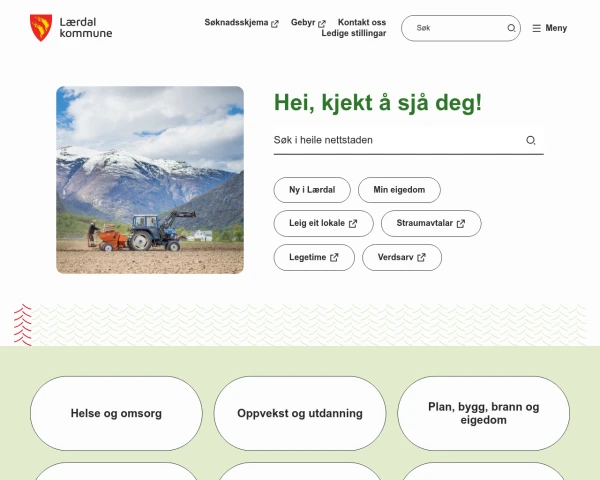Image resolution: width=600 pixels, height=480 pixels.
Task: Click the tractor landscape photo
Action: pyautogui.click(x=150, y=180)
